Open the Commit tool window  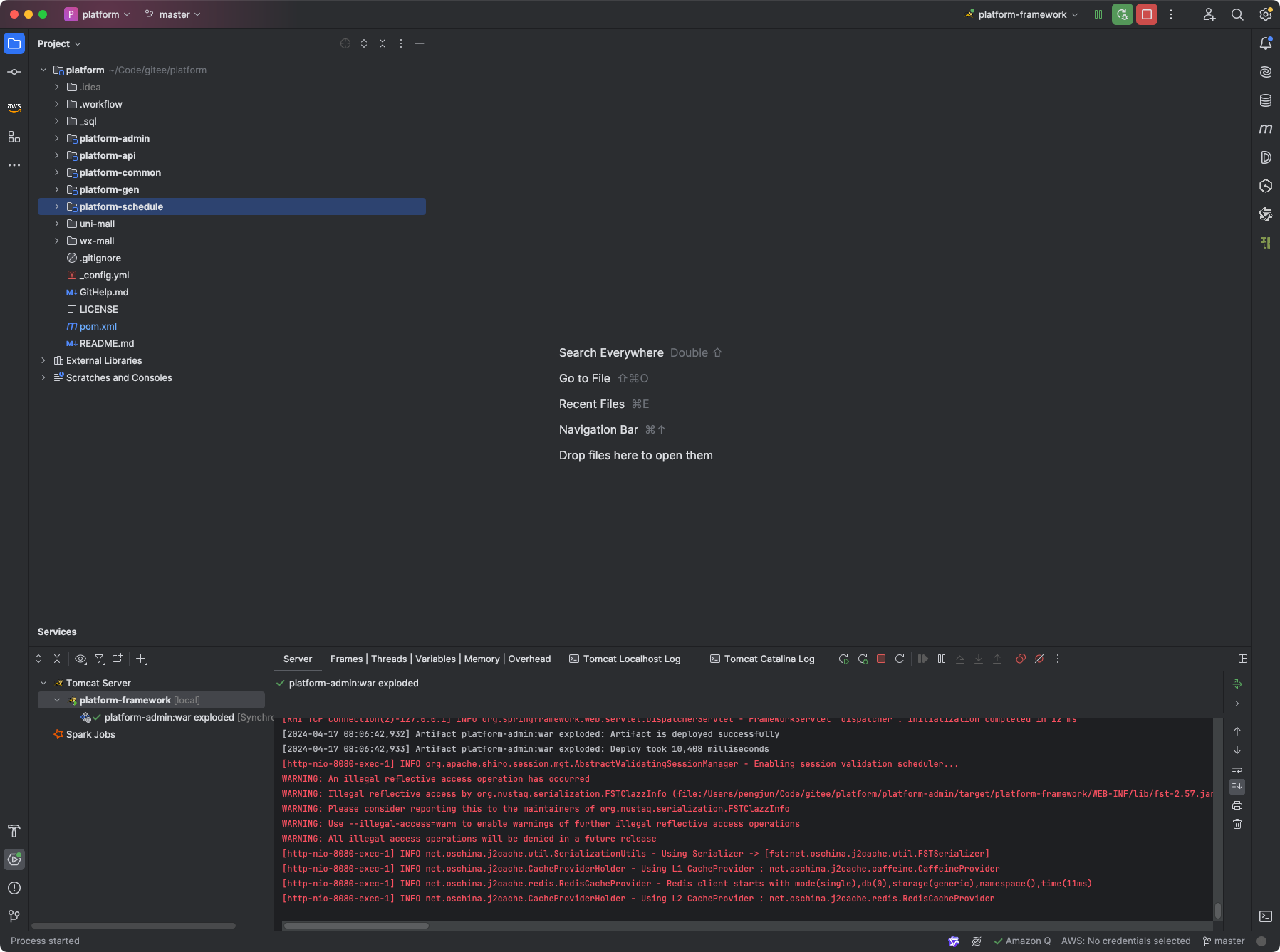coord(14,72)
